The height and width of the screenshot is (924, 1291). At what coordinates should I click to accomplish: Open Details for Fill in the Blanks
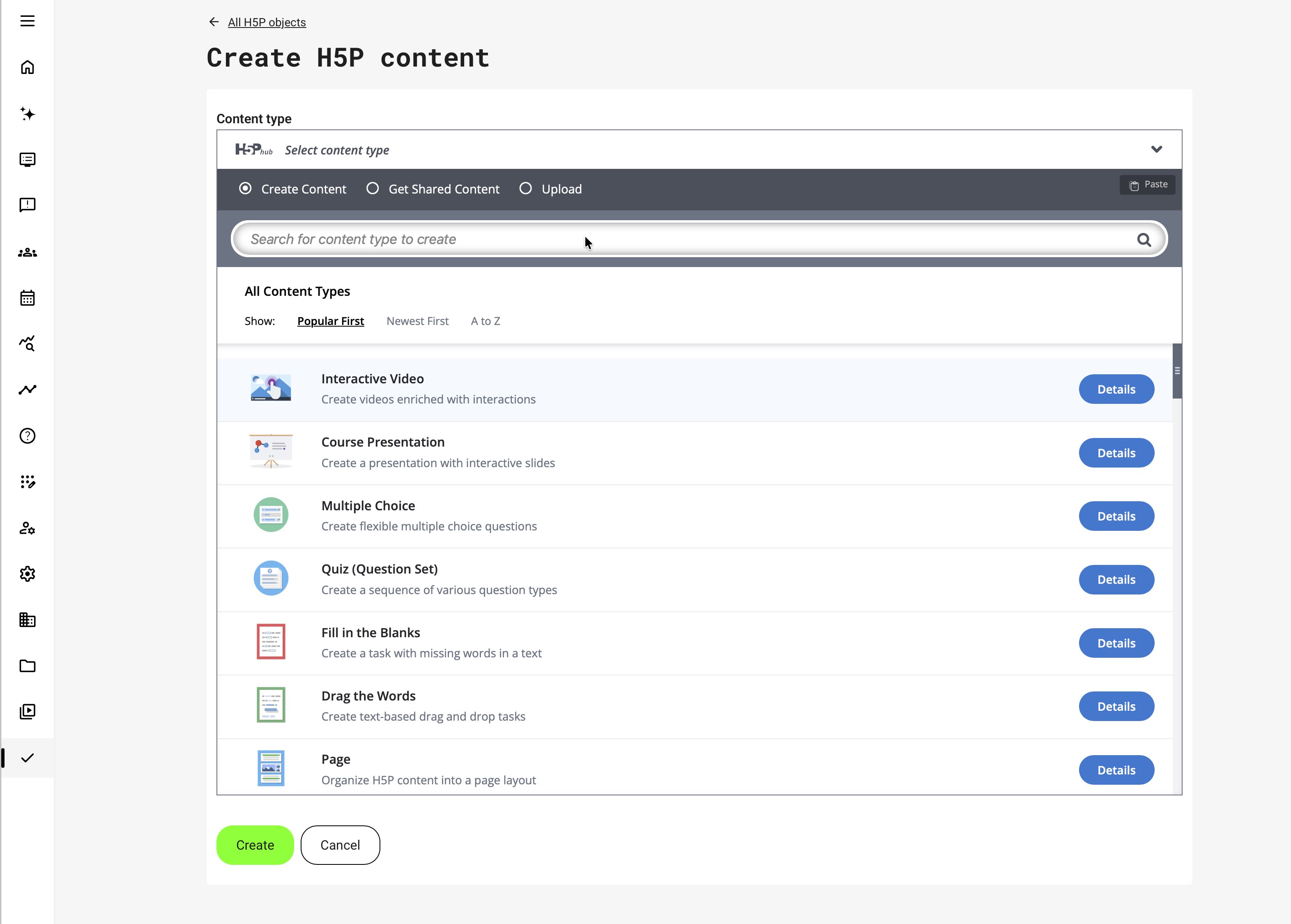(1116, 643)
